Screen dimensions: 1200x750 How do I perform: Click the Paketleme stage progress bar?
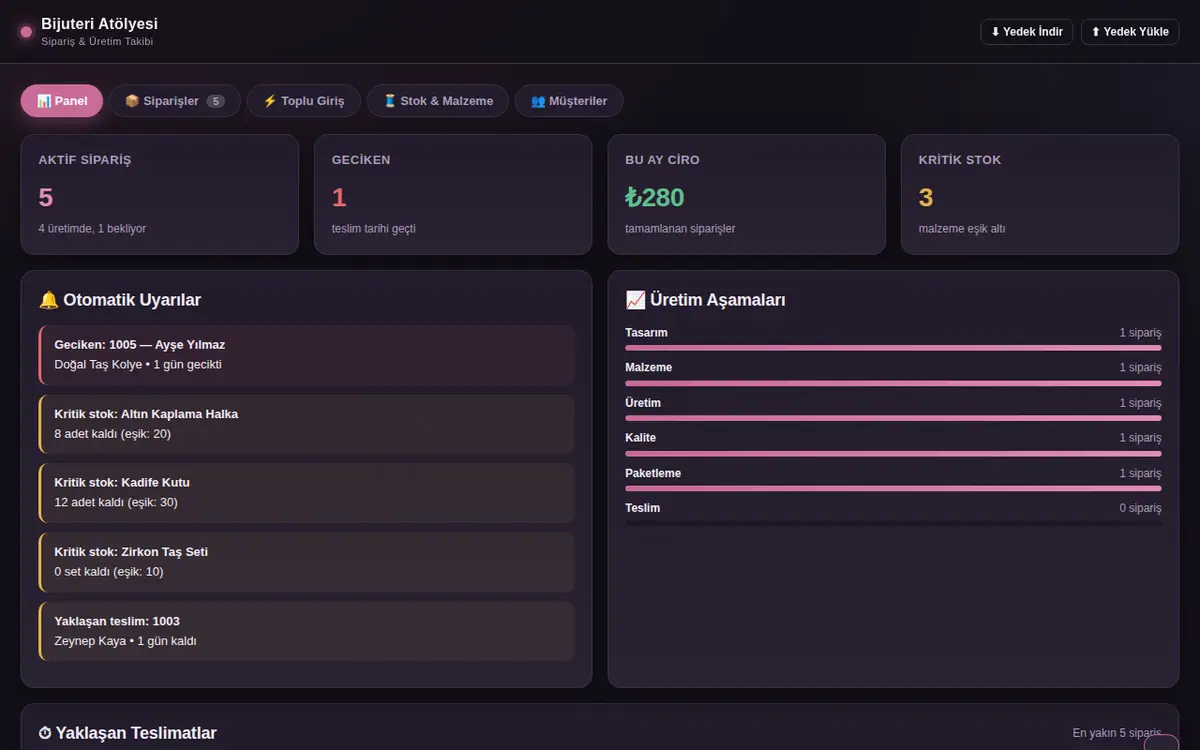[893, 489]
